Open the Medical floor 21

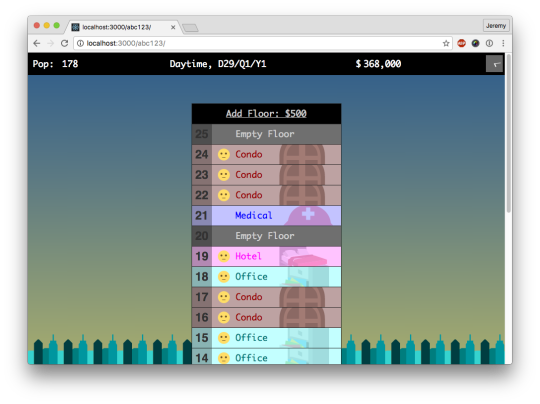tap(267, 216)
